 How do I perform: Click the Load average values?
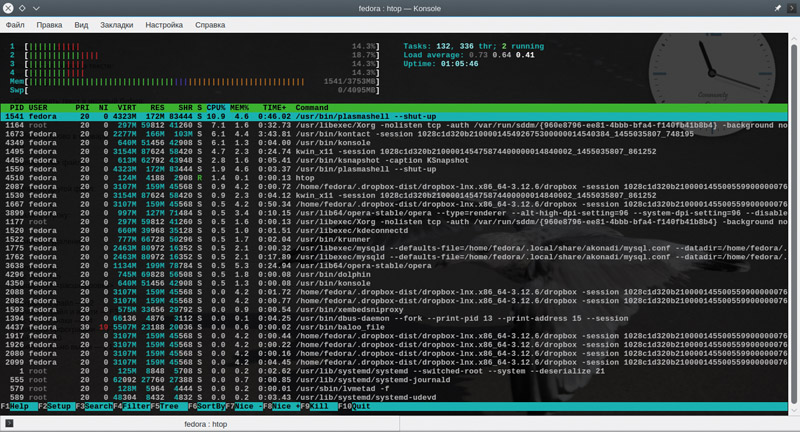tap(502, 55)
